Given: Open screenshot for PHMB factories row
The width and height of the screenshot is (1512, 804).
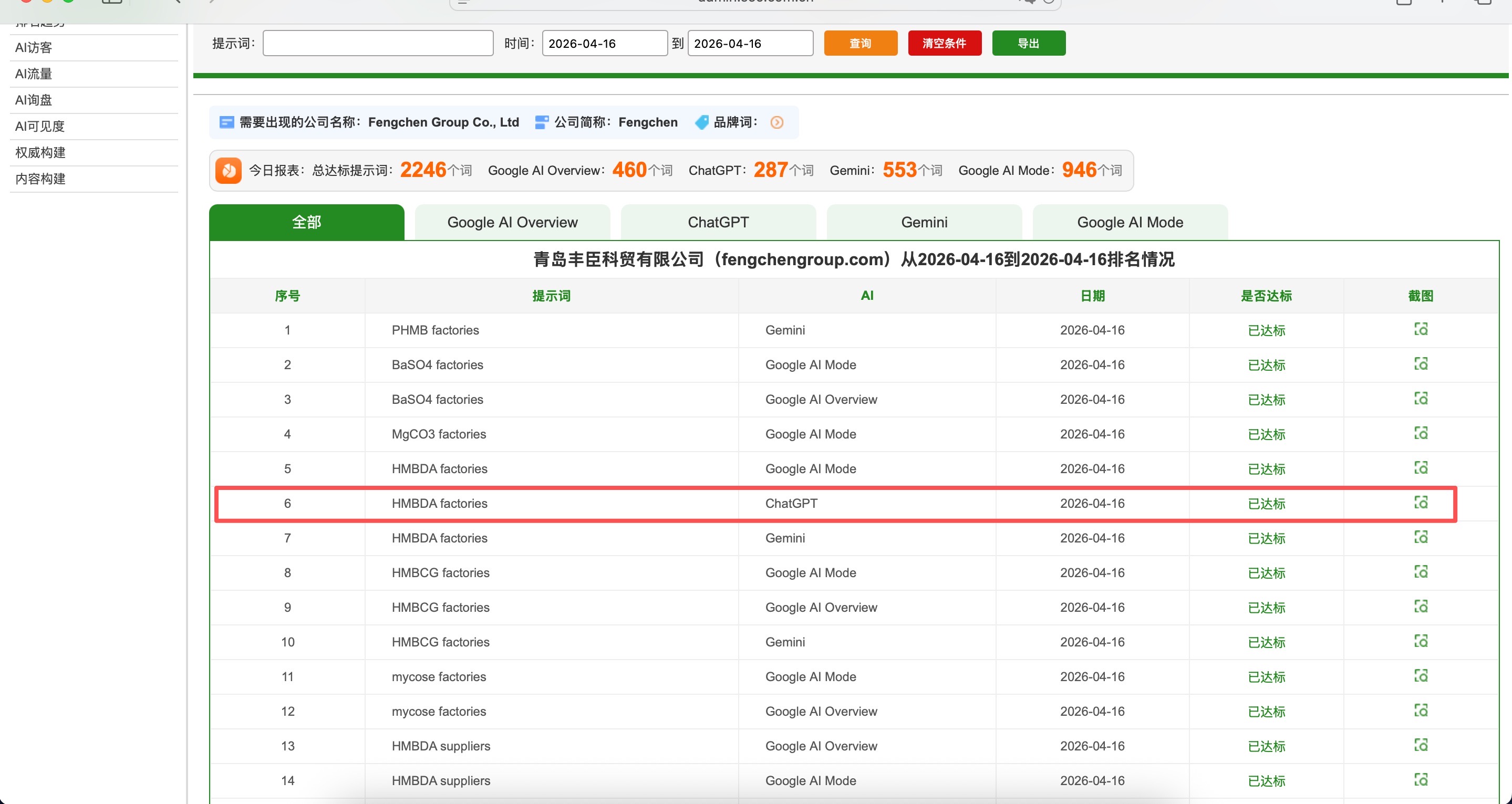Looking at the screenshot, I should coord(1421,329).
